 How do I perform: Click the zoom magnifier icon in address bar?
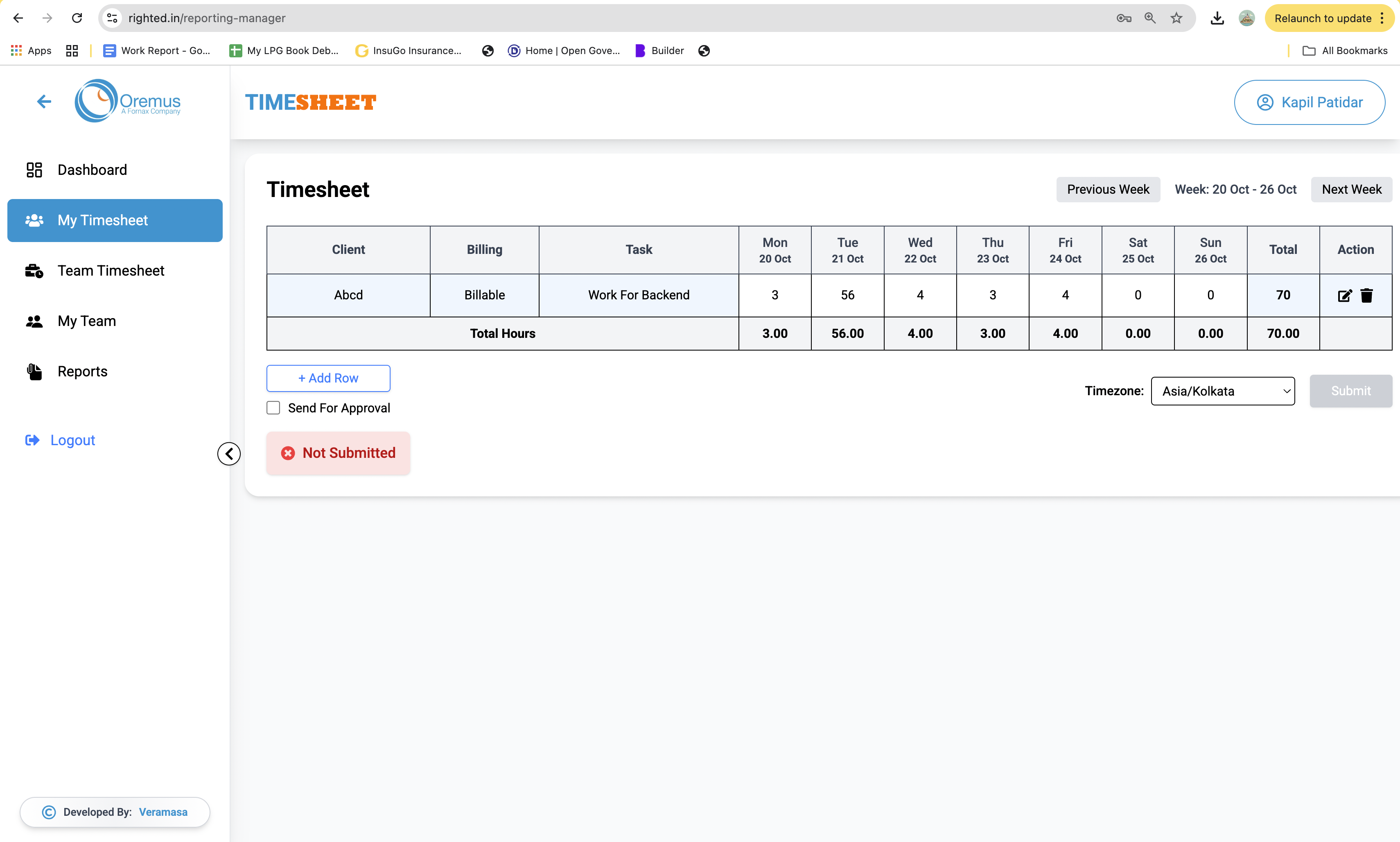[1150, 18]
